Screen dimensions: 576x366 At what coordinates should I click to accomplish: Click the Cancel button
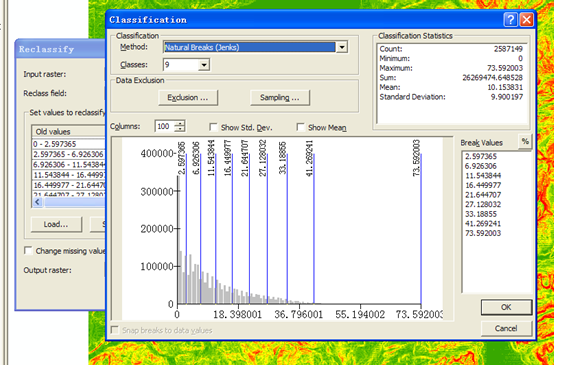pyautogui.click(x=506, y=328)
